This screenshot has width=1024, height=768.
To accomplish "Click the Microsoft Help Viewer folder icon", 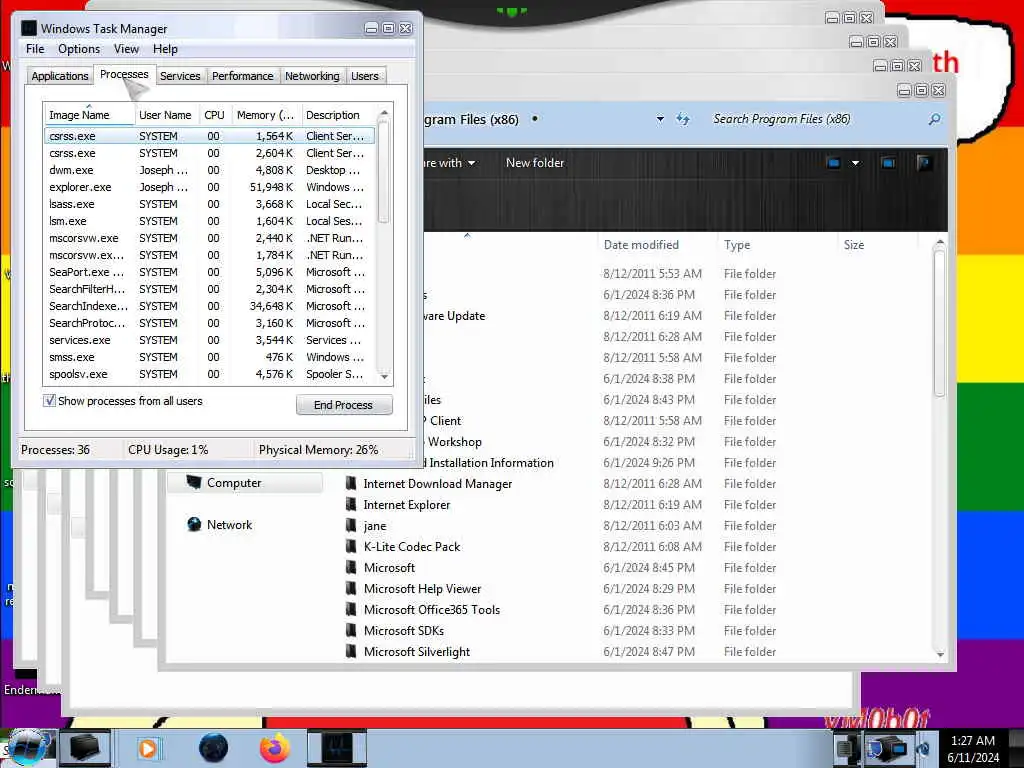I will [x=351, y=588].
